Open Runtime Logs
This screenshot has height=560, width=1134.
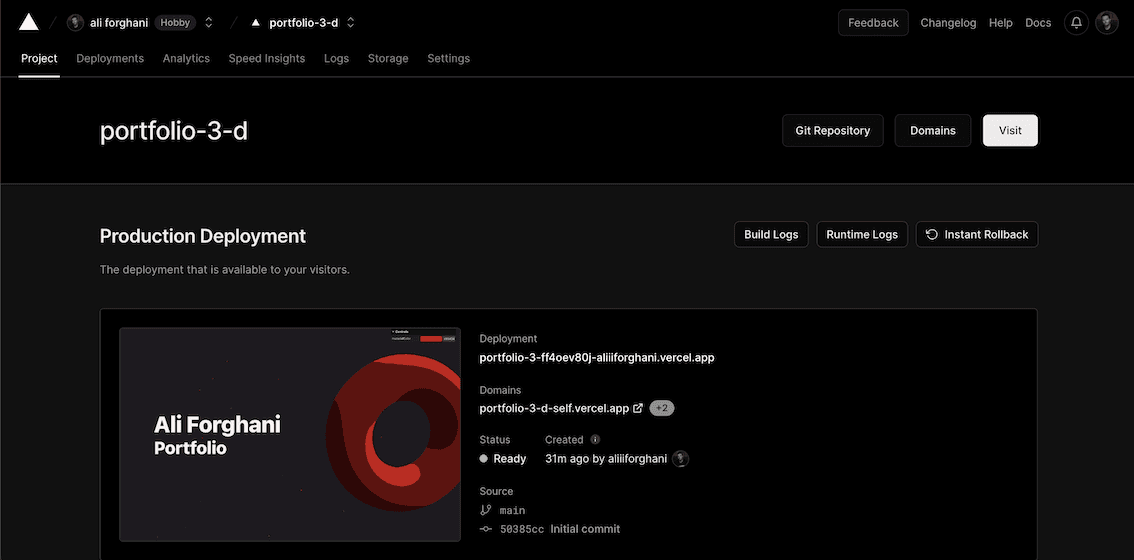tap(862, 234)
